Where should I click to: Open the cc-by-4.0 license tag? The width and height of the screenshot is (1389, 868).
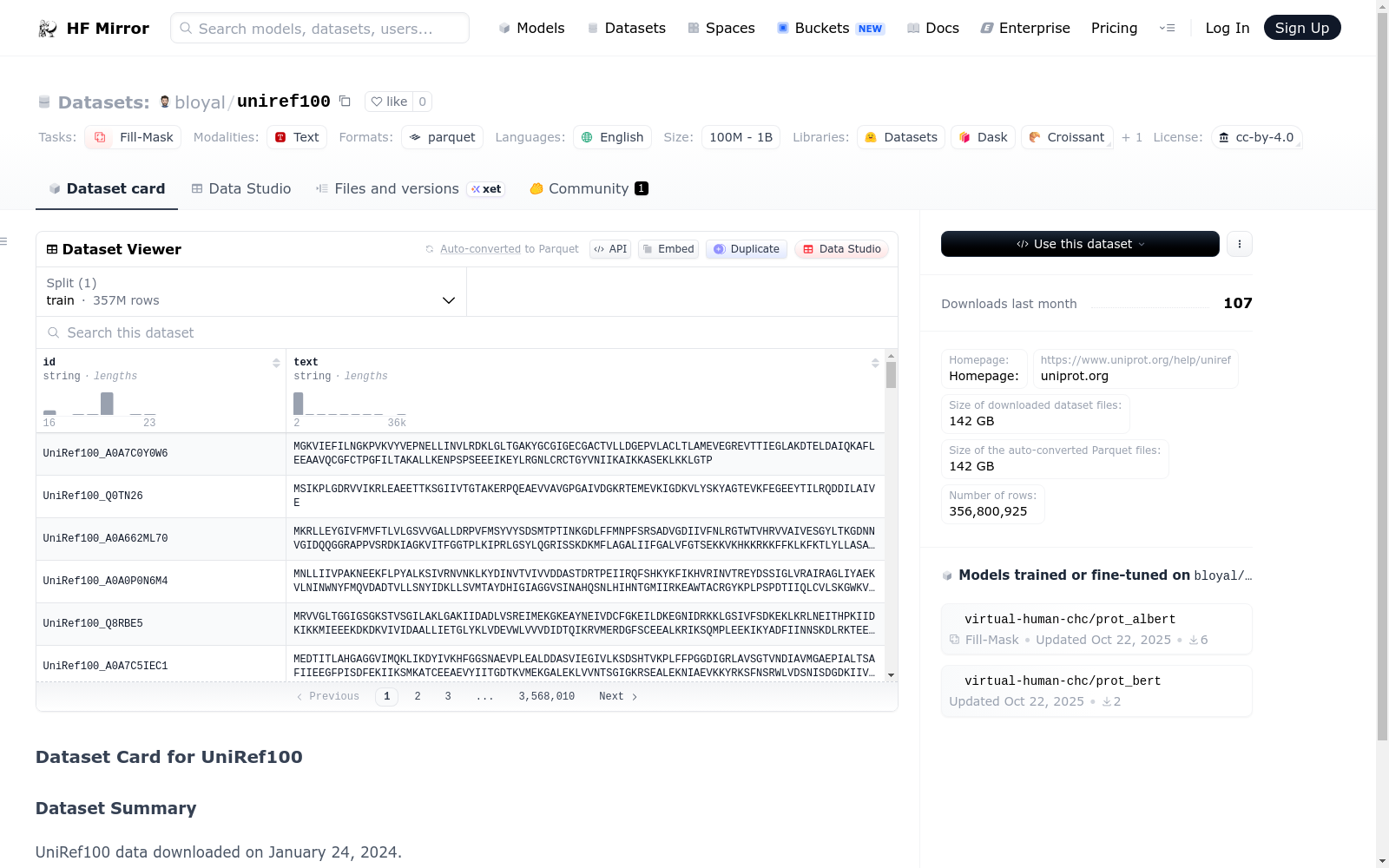click(x=1256, y=137)
